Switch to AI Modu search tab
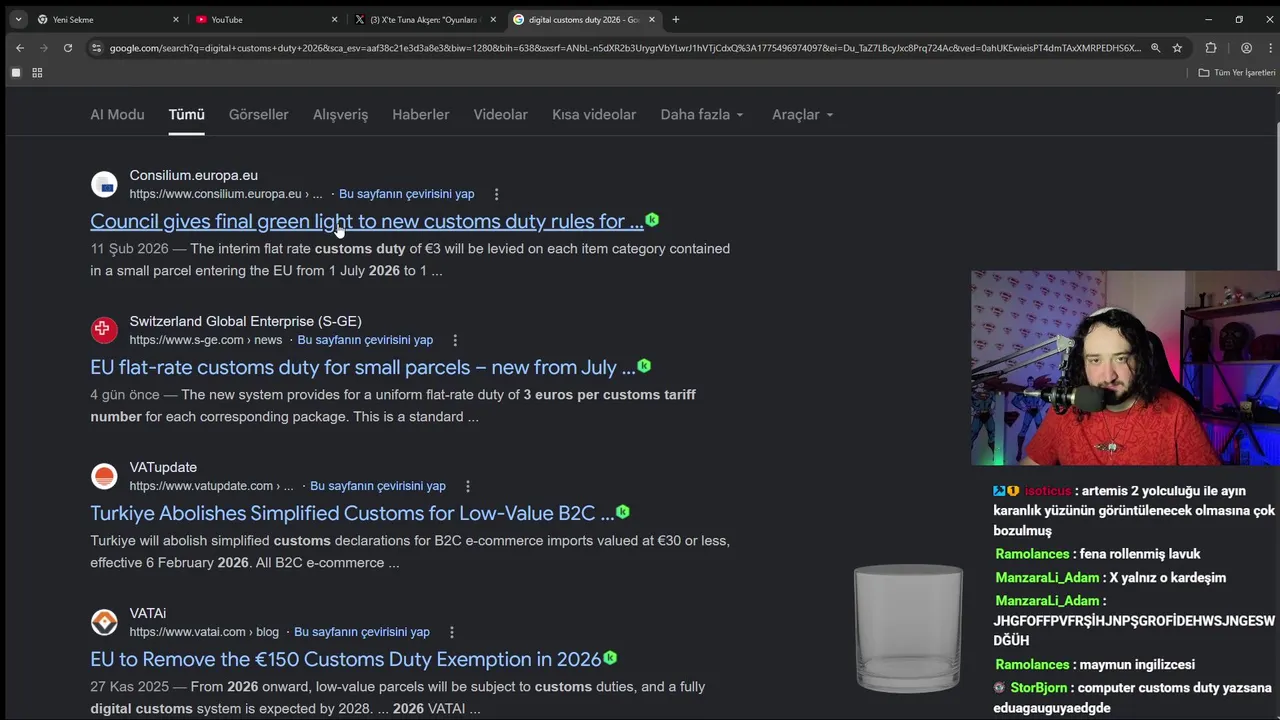 (x=117, y=115)
